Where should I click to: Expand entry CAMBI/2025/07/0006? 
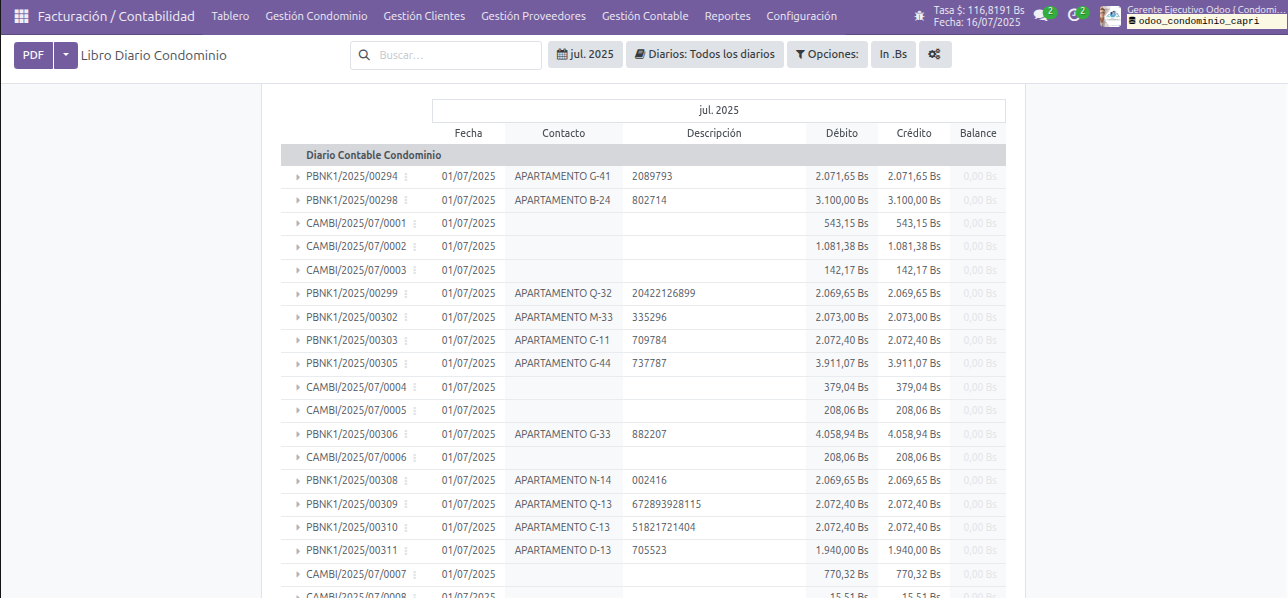(297, 457)
